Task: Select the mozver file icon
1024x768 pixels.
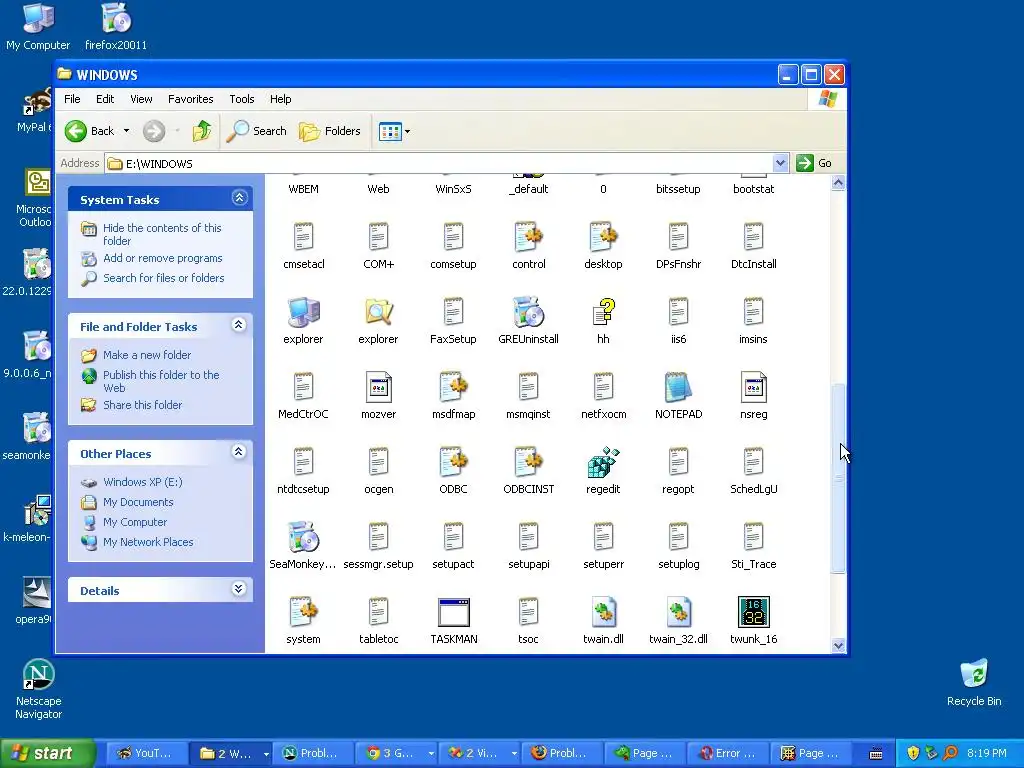Action: pos(379,387)
